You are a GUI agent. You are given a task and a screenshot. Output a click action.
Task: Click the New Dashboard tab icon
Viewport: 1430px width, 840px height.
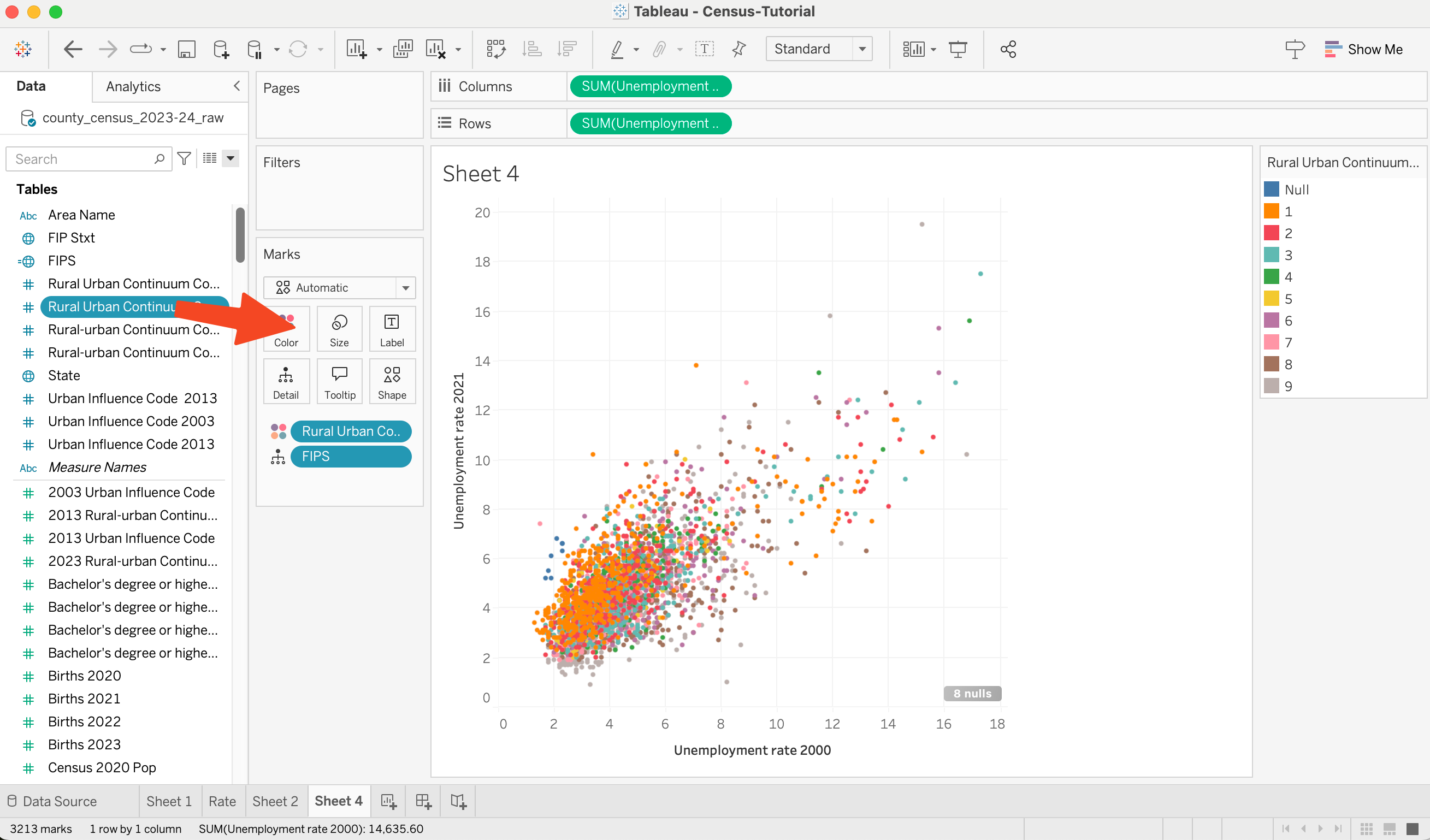(423, 801)
